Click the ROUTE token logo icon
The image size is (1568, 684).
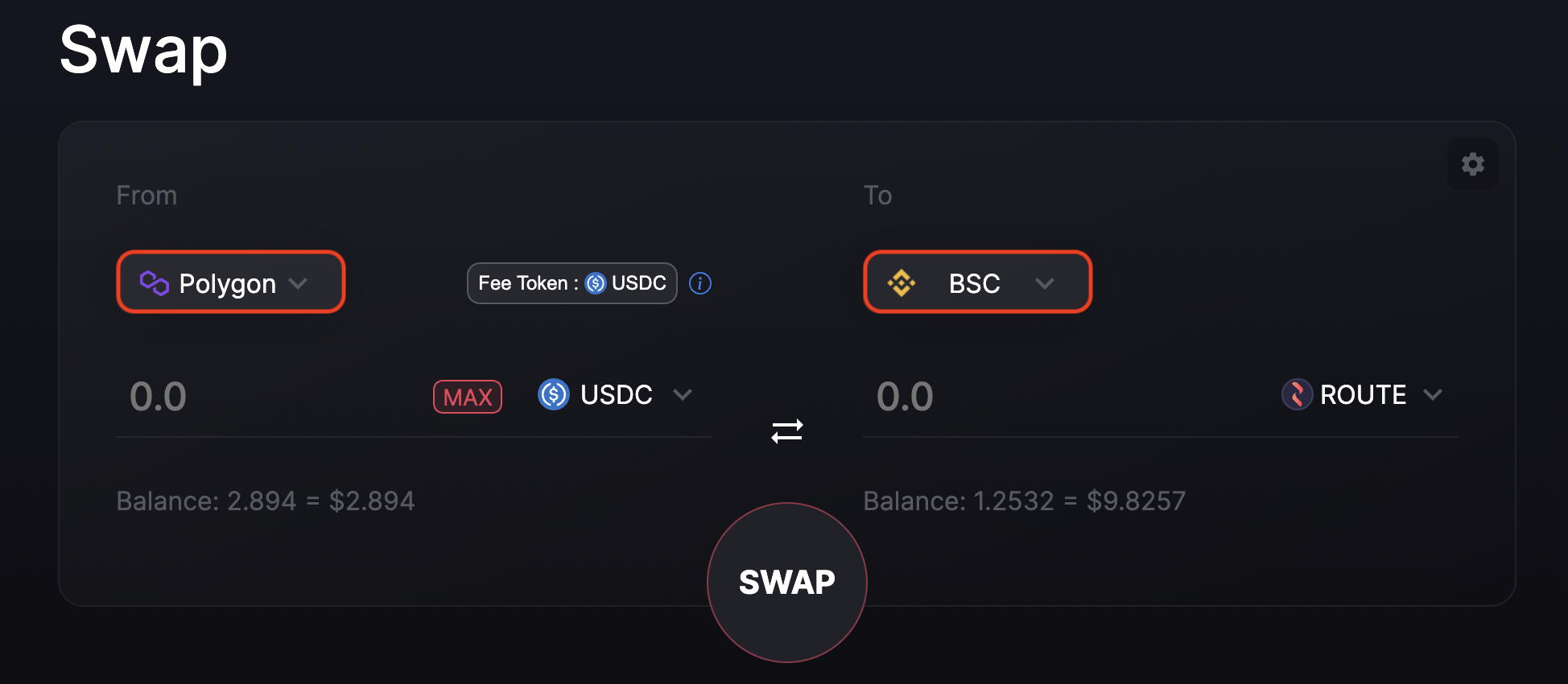click(x=1297, y=394)
